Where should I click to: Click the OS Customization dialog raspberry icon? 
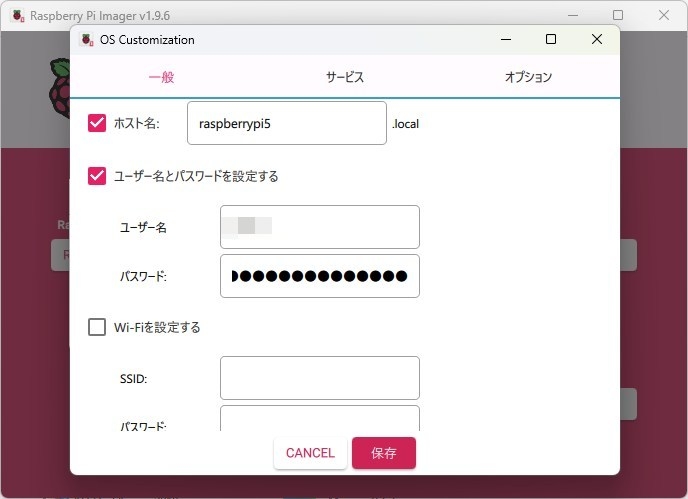[x=87, y=40]
